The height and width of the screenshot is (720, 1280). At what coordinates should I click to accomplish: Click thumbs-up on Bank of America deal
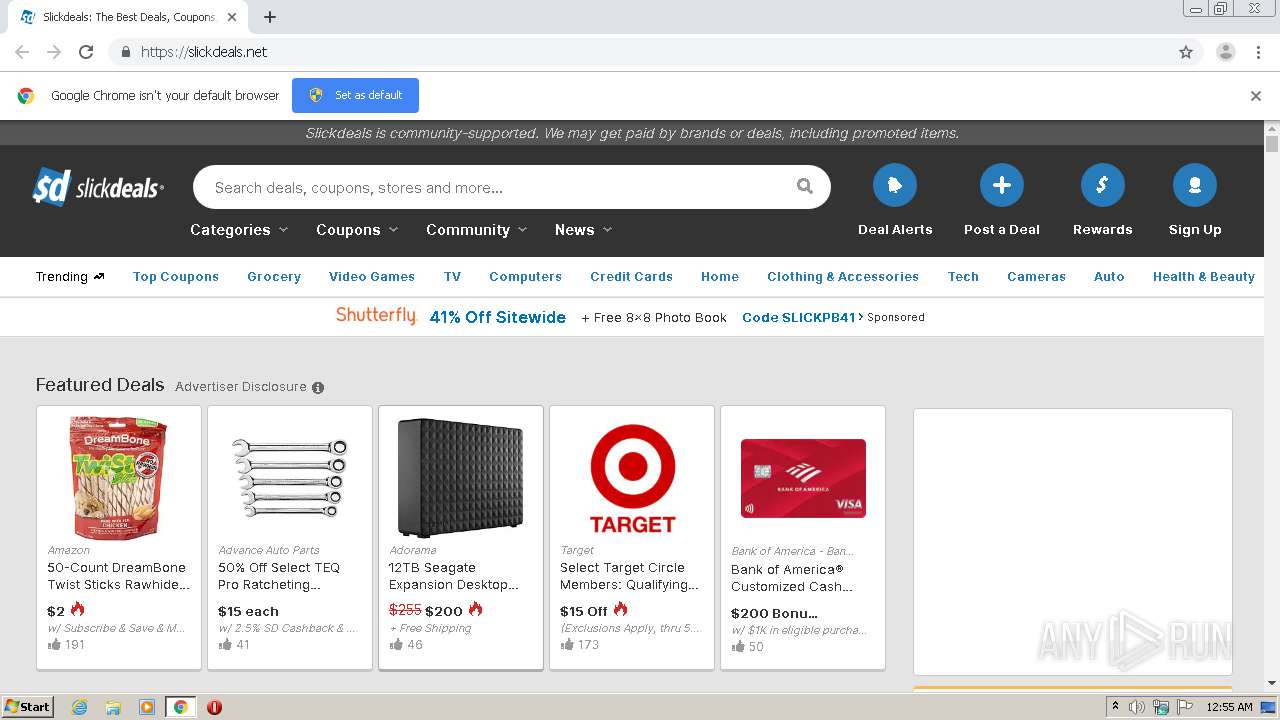(738, 647)
